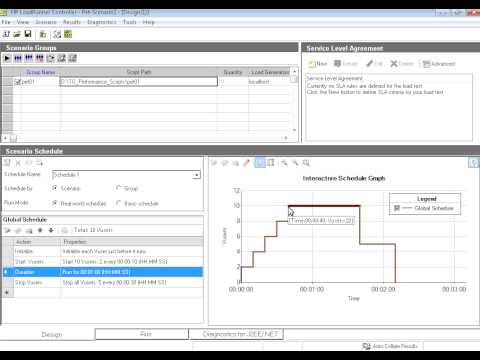Click the first zoom magnifier icon above graph

tap(284, 163)
